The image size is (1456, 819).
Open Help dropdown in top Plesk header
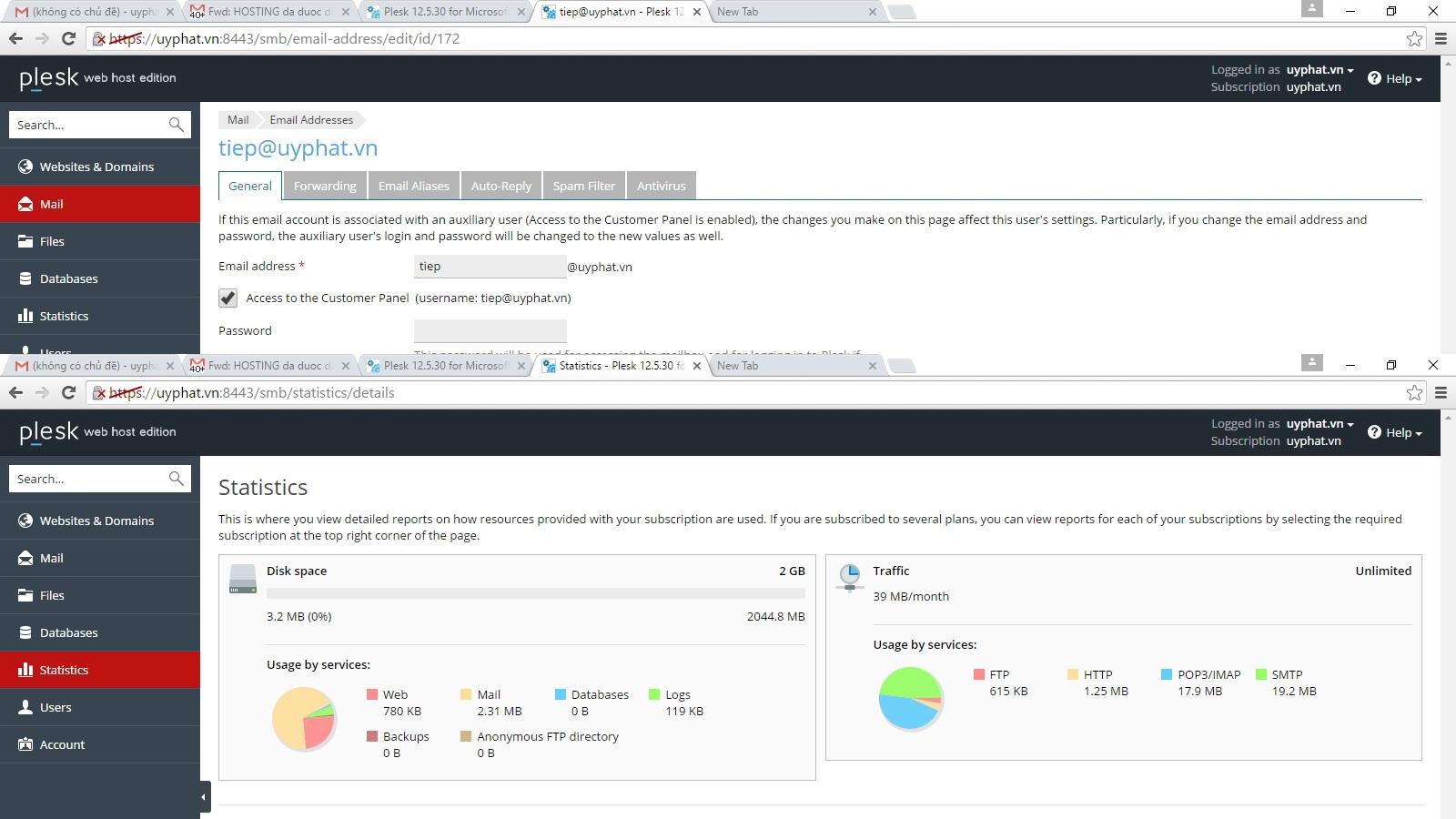tap(1394, 78)
